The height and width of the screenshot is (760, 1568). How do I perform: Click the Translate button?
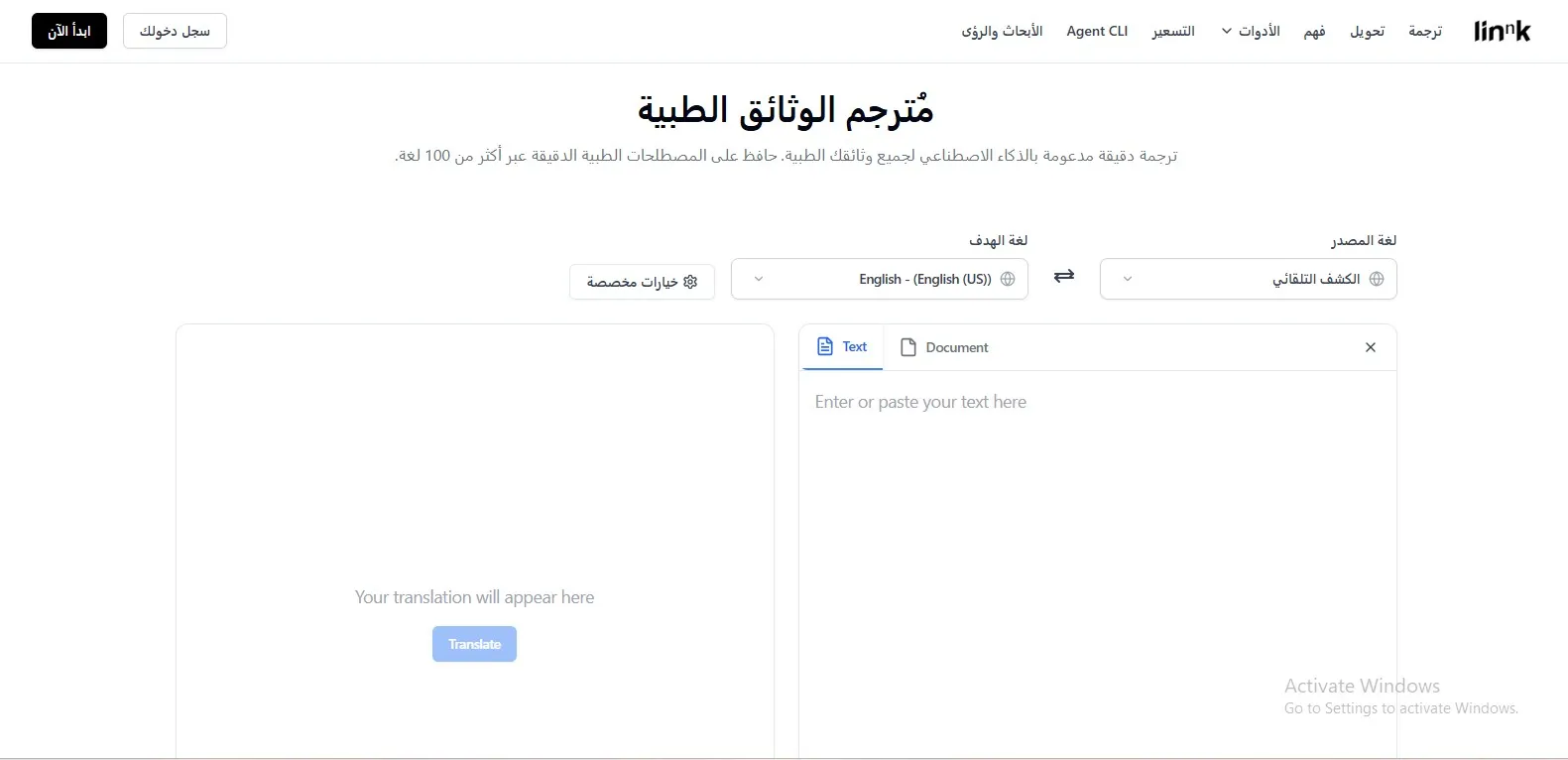pos(474,644)
